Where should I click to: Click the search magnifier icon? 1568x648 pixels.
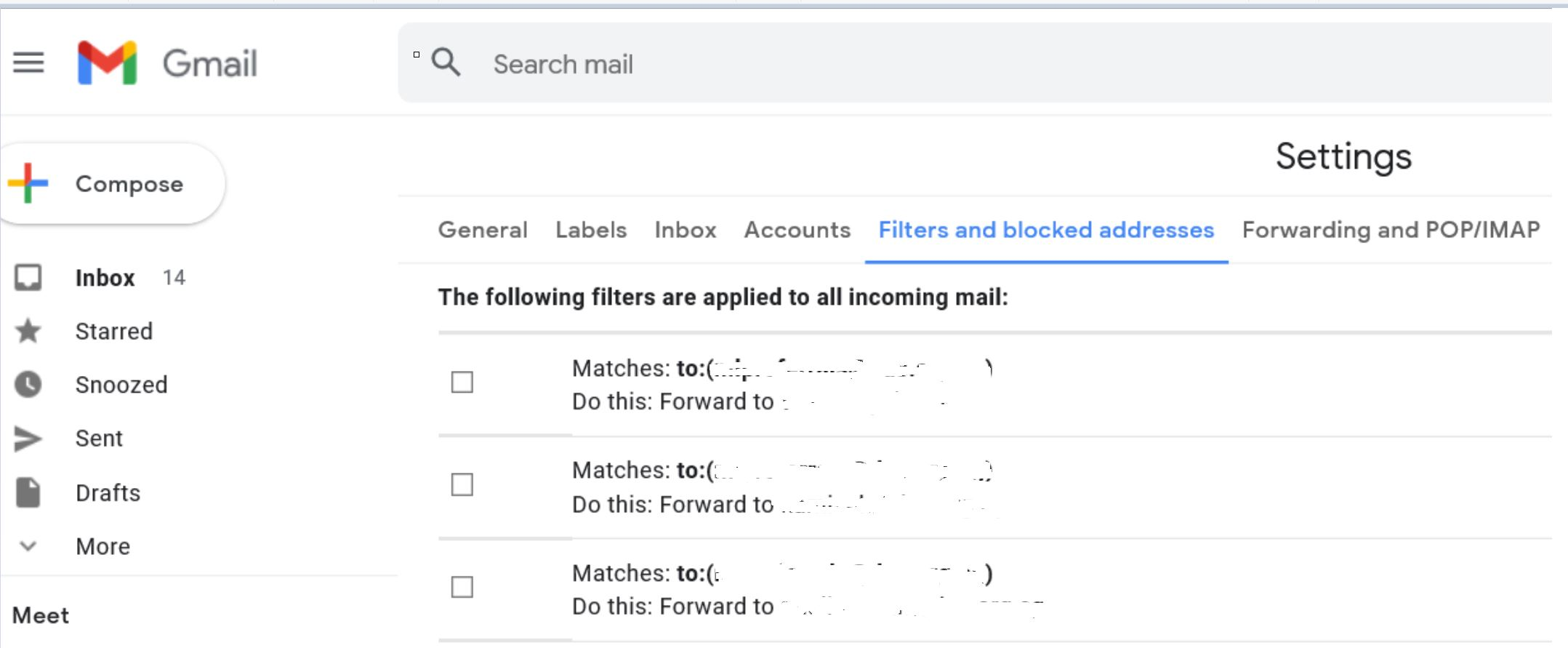point(446,63)
